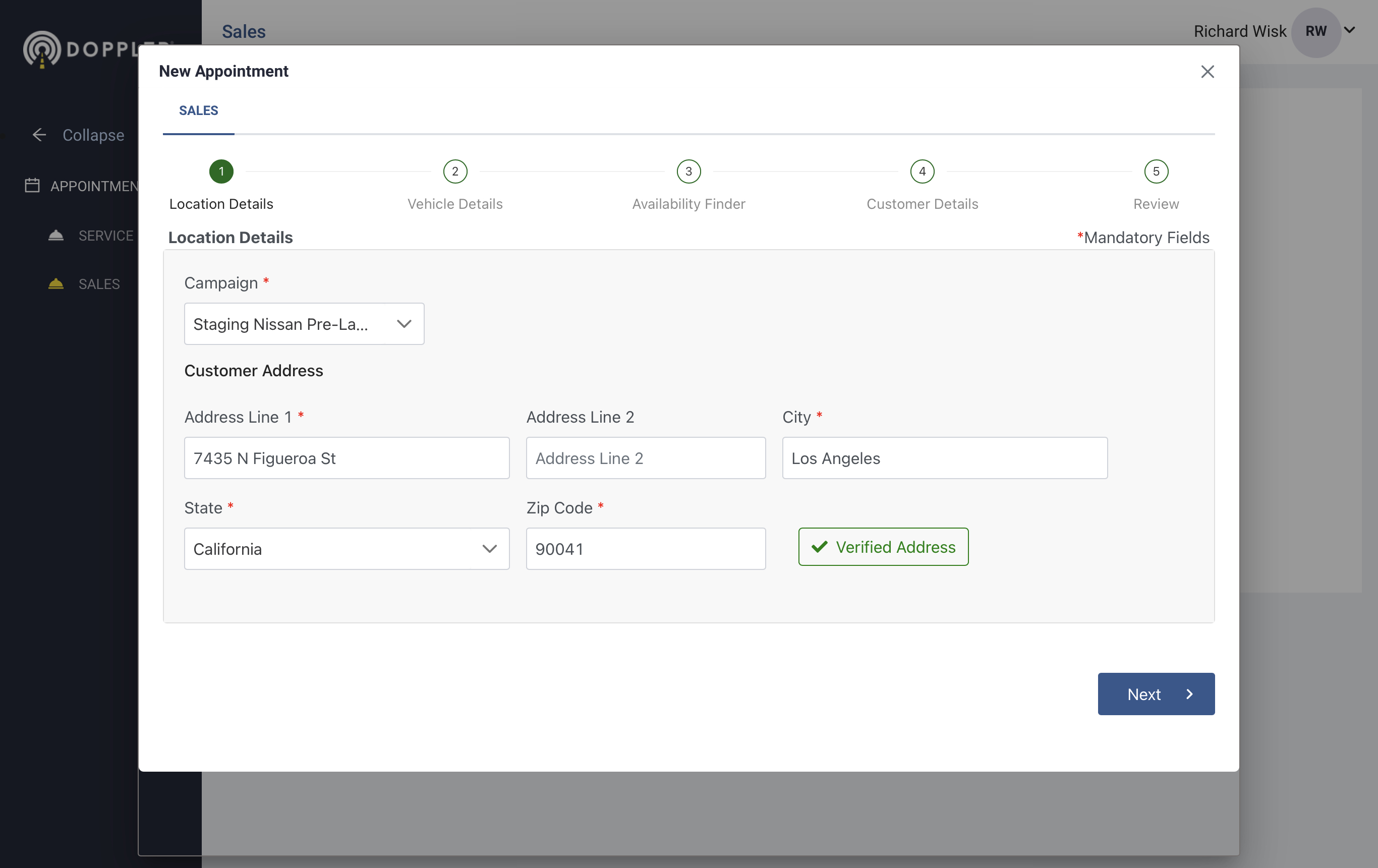Focus the City field with Los Angeles
This screenshot has width=1378, height=868.
(x=944, y=458)
